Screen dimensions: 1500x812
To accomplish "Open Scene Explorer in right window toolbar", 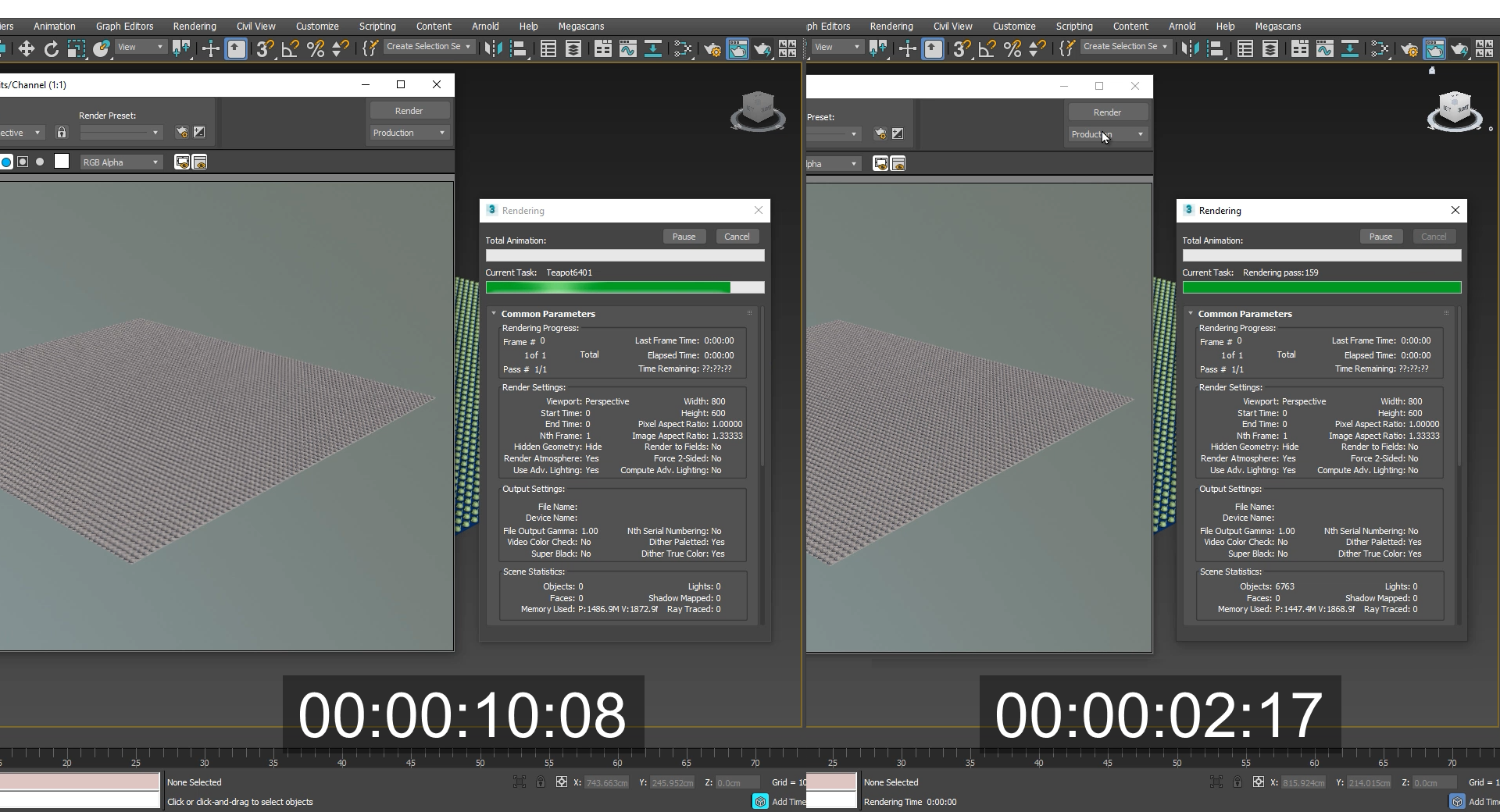I will click(1245, 49).
